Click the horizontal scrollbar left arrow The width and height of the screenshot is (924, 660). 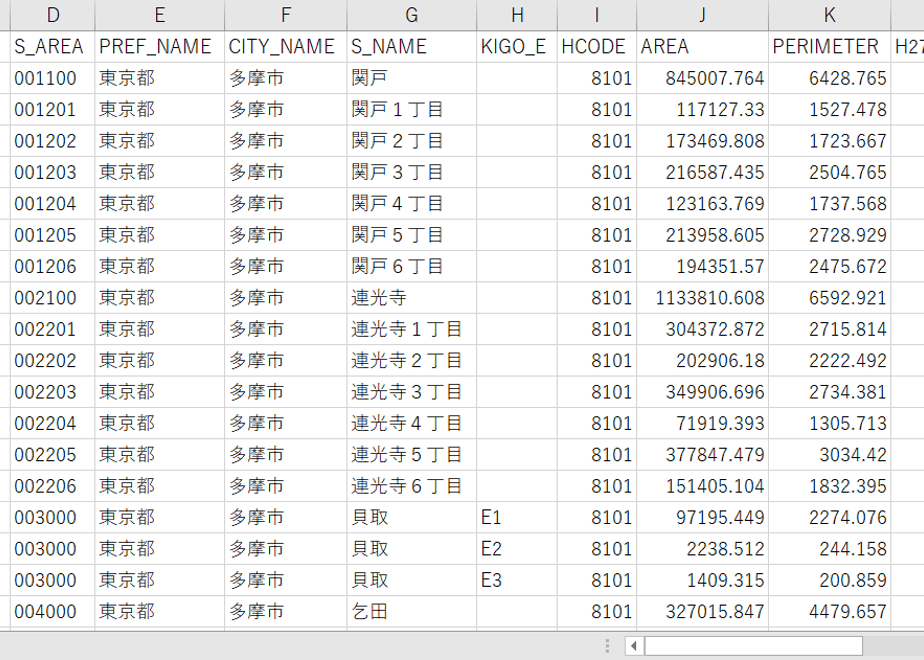(x=634, y=646)
